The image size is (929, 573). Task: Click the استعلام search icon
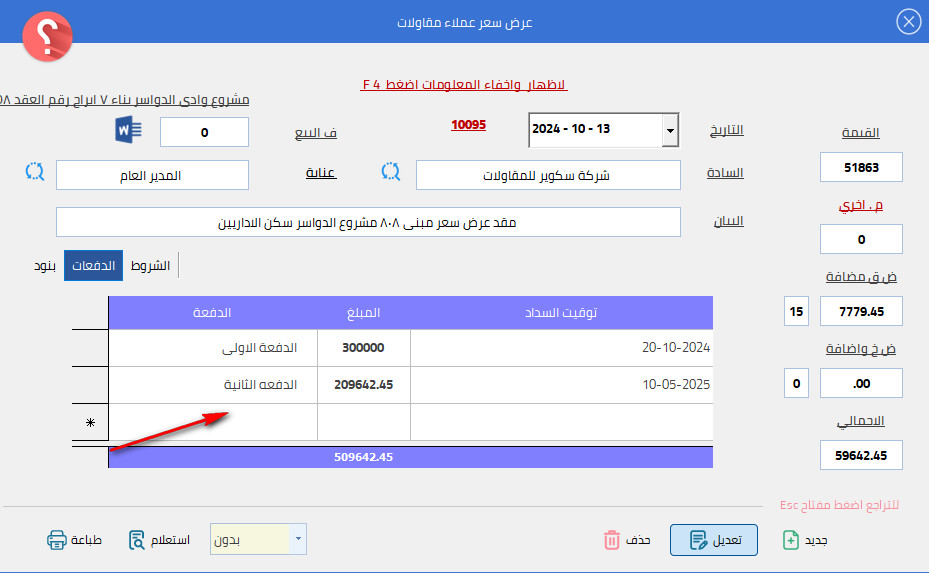138,540
